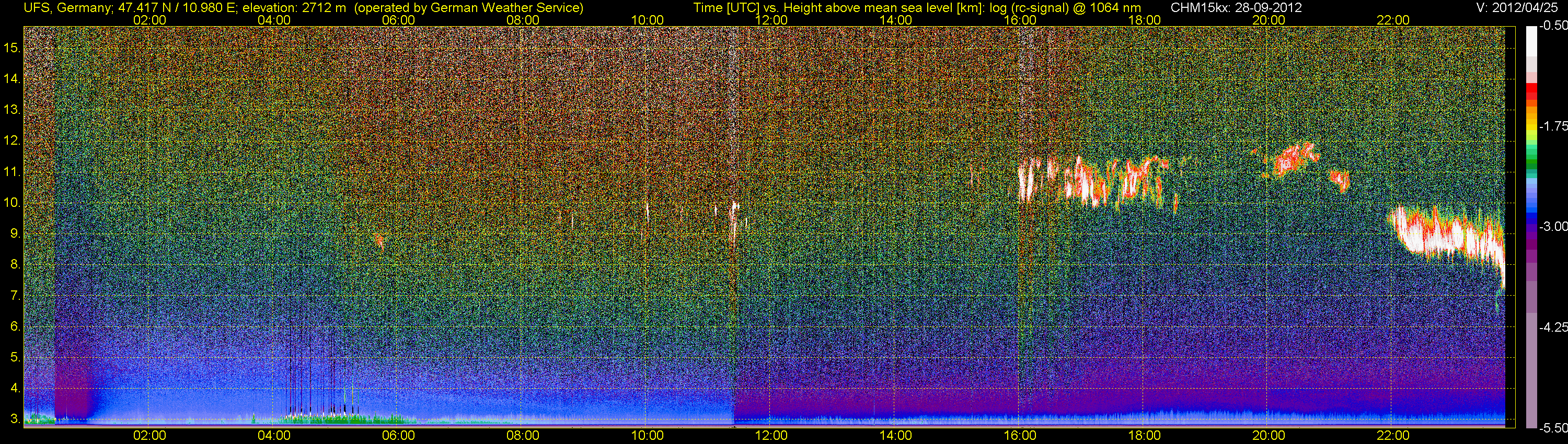Select the 22:00 label on bottom axis

click(x=1393, y=436)
